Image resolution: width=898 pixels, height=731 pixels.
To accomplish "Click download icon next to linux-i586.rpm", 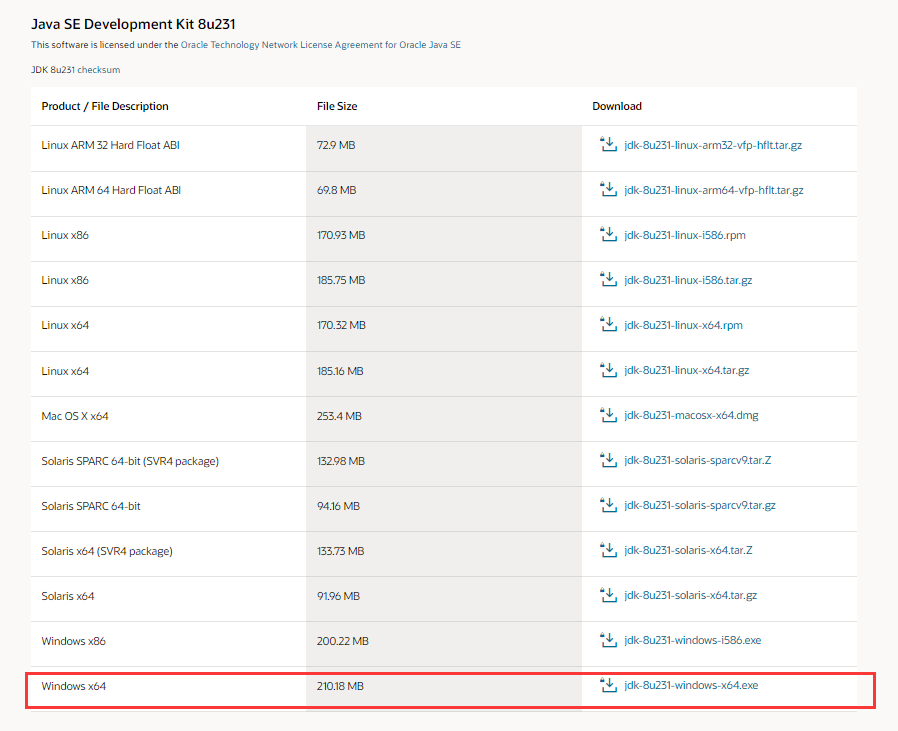I will click(x=607, y=235).
